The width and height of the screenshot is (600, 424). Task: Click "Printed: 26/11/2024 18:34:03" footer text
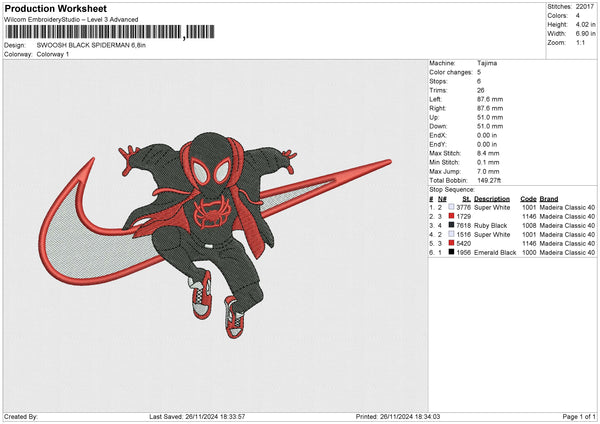(398, 416)
